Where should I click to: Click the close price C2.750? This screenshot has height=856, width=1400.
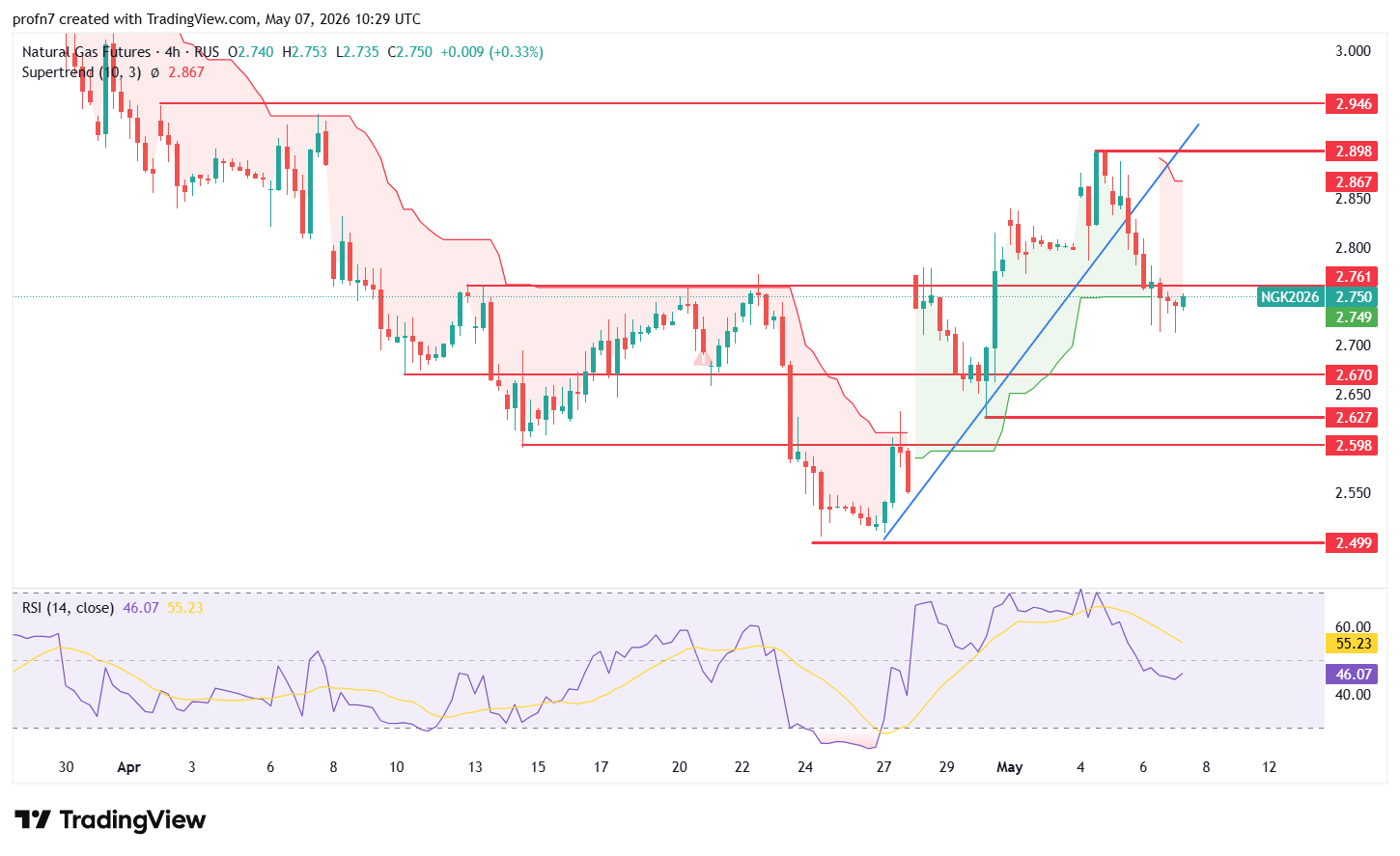pos(410,52)
